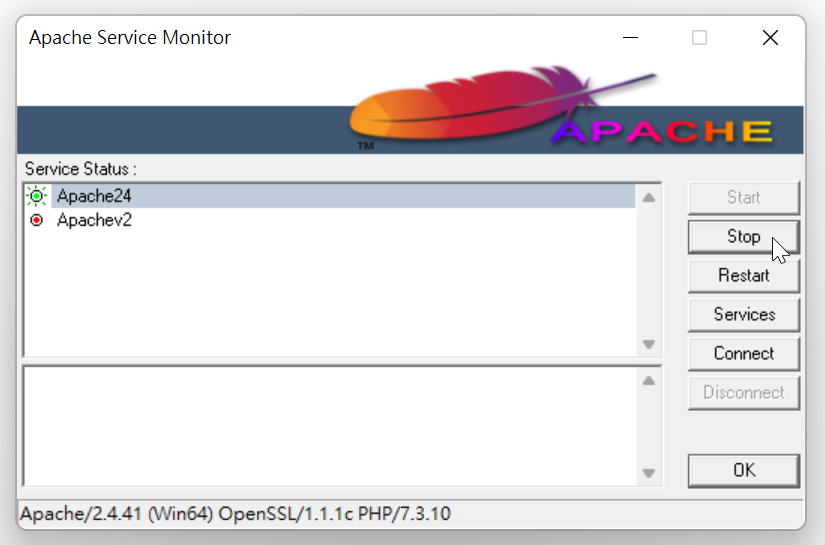
Task: Open the Windows Services manager
Action: click(x=743, y=315)
